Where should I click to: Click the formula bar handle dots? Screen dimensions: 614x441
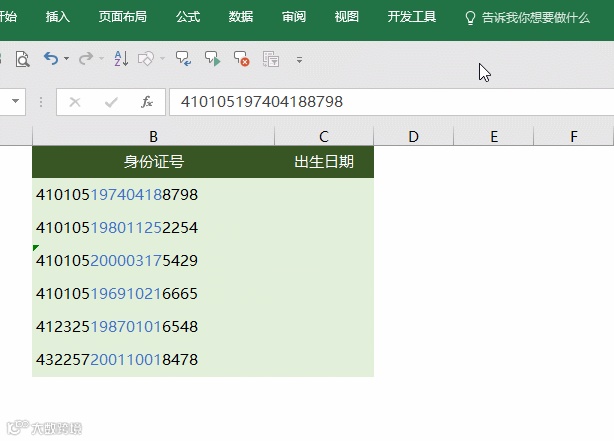point(41,102)
